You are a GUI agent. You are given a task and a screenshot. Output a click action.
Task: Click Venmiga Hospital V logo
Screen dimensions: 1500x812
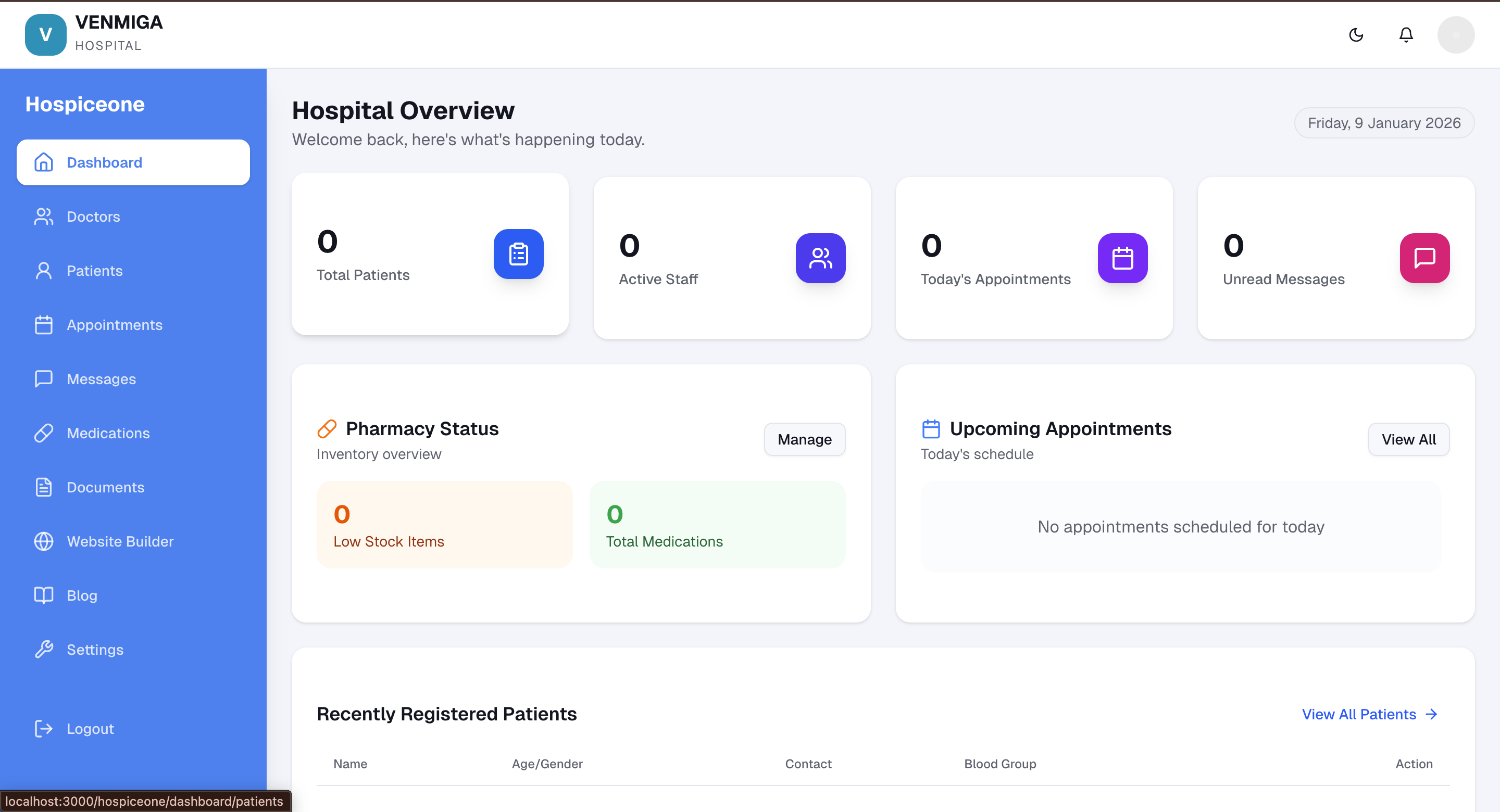(x=45, y=35)
